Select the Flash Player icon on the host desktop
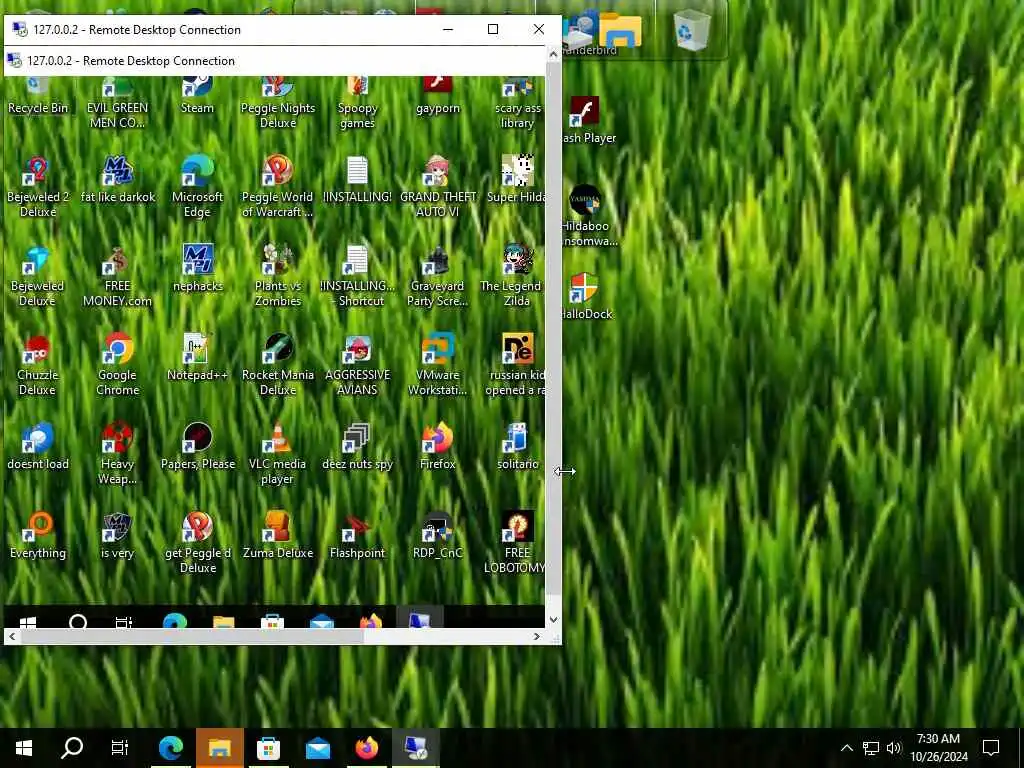 pyautogui.click(x=589, y=121)
